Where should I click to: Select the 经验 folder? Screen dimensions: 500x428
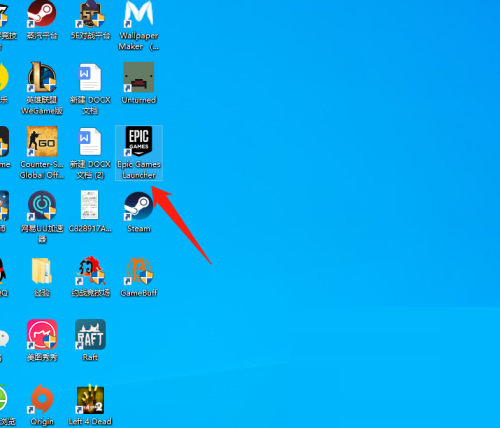point(42,277)
